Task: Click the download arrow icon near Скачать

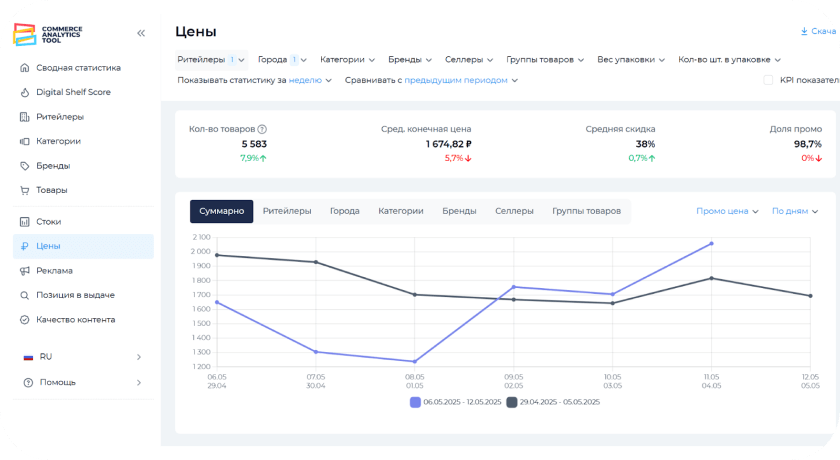Action: pos(804,31)
